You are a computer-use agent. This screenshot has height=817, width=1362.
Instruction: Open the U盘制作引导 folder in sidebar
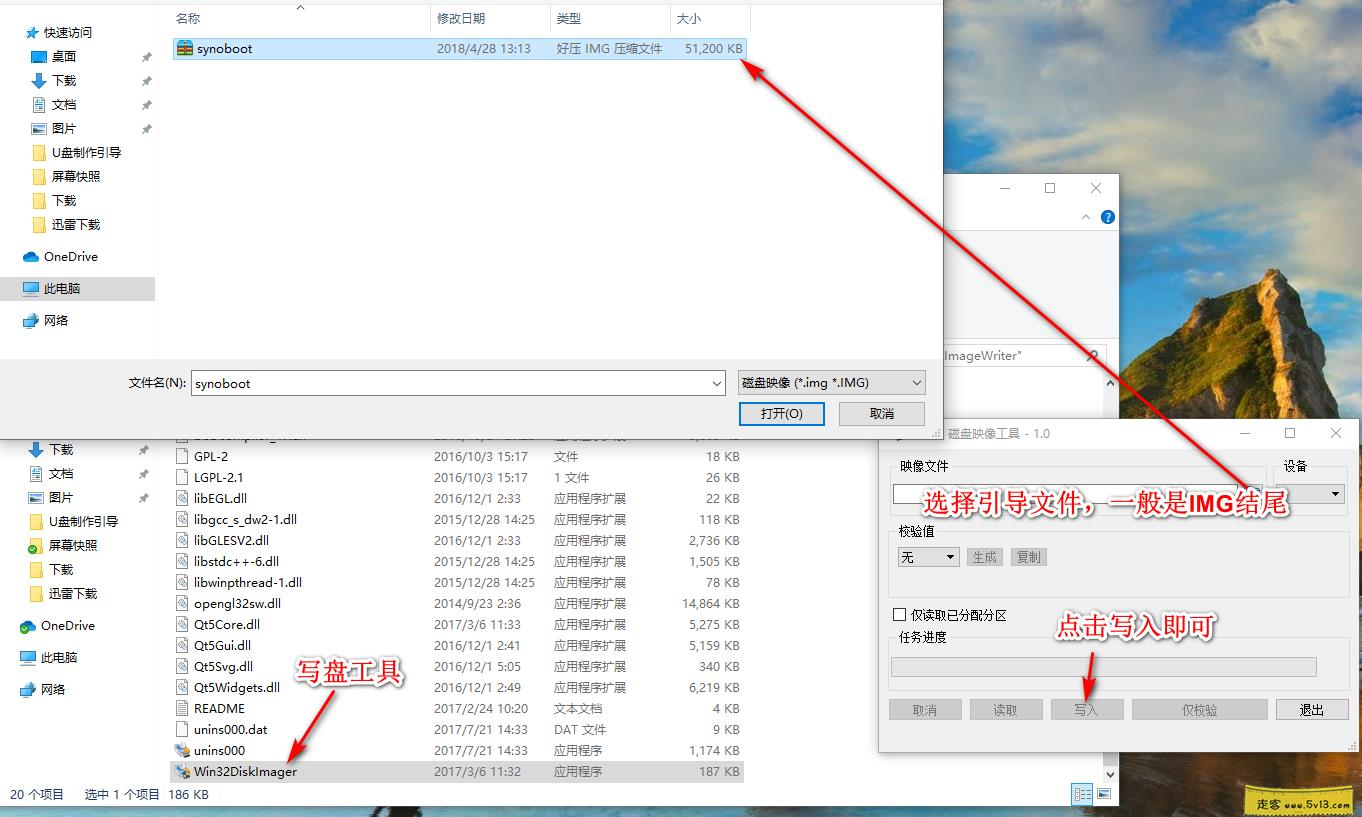coord(88,152)
